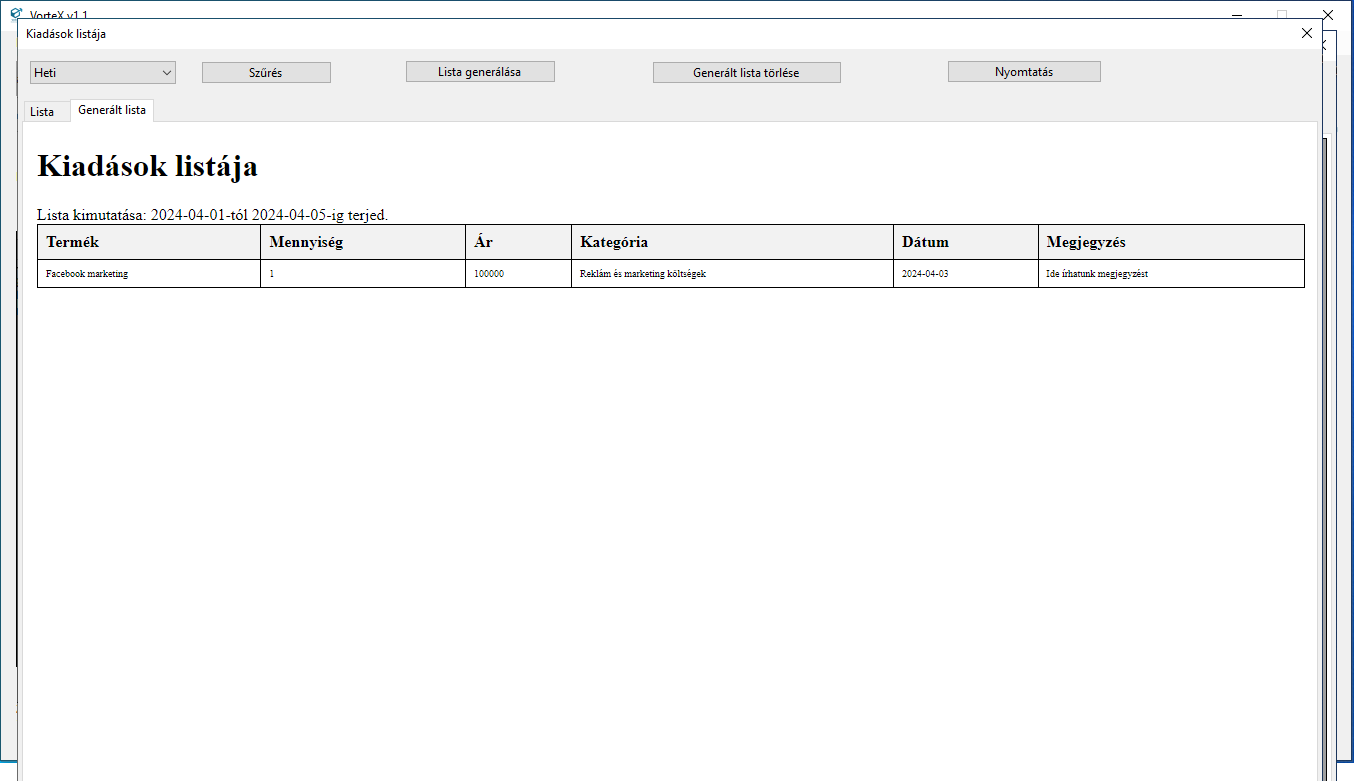The image size is (1354, 781).
Task: Select the Facebook marketing product cell
Action: tap(87, 274)
